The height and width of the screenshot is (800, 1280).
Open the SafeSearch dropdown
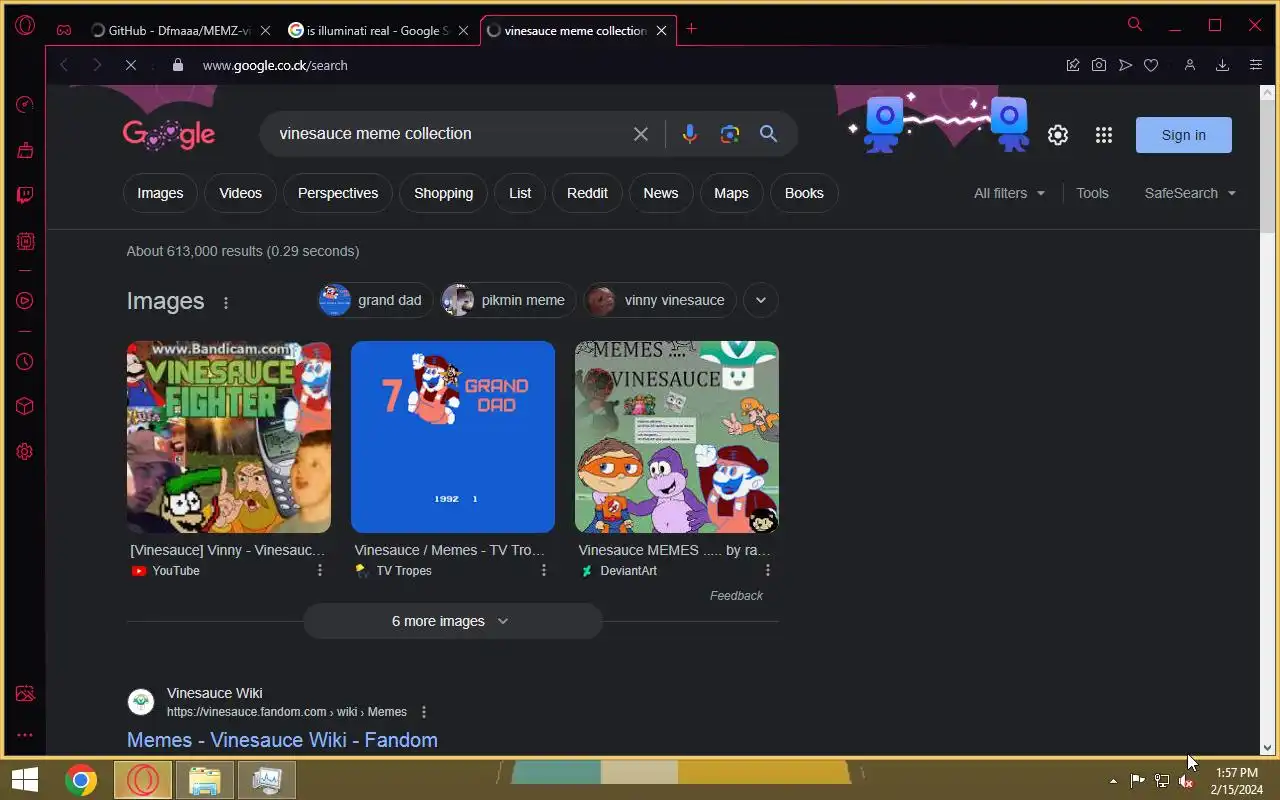[1190, 193]
